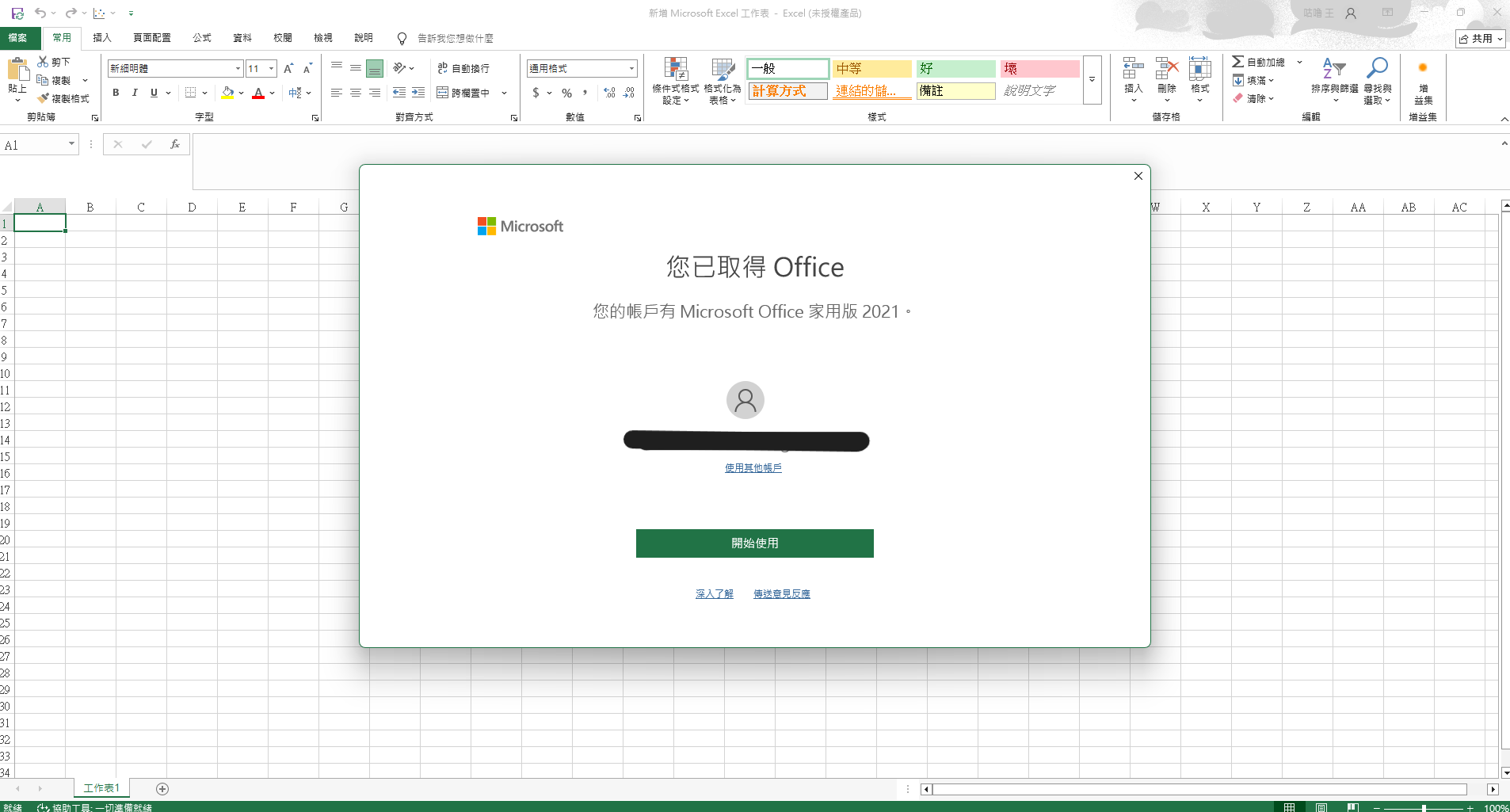Toggle middle vertical alignment
Screen dimensions: 1510x812
[x=356, y=68]
